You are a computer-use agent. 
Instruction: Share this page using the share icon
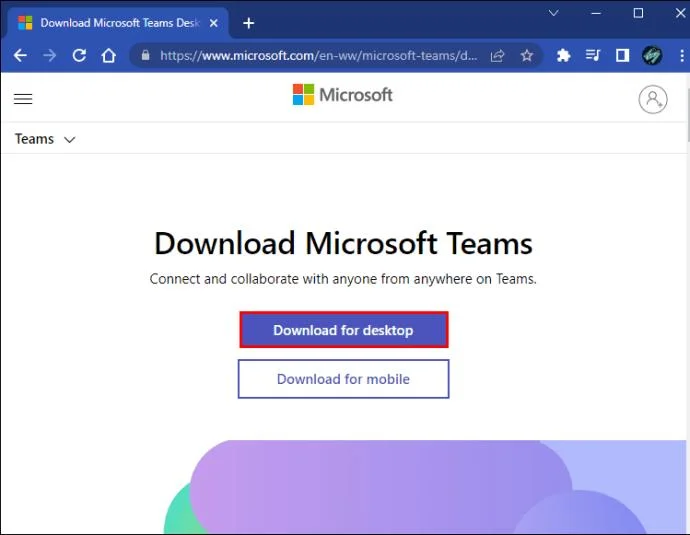[497, 55]
